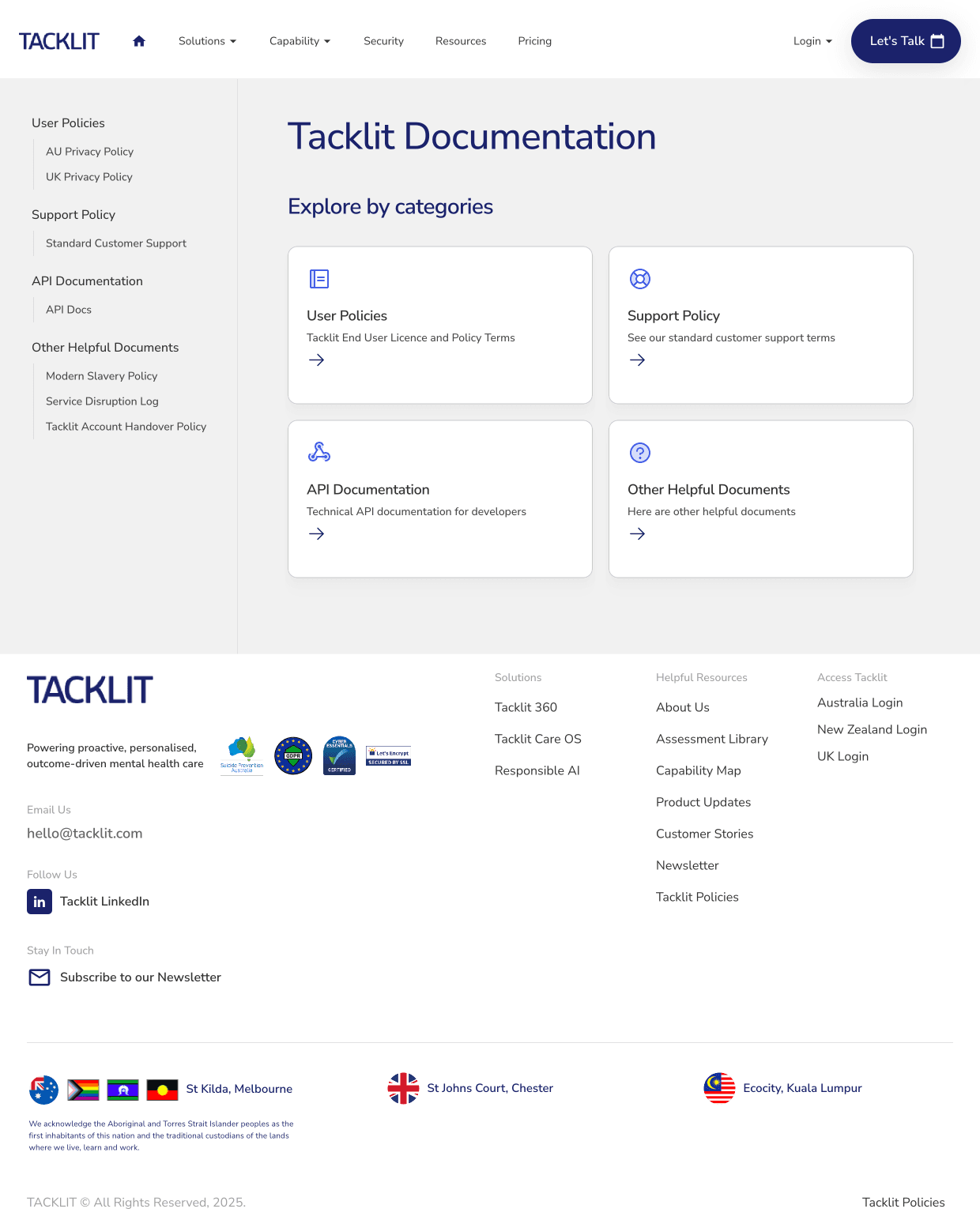Viewport: 980px width, 1220px height.
Task: Click the Let's Encrypt SSL badge
Action: tap(389, 756)
